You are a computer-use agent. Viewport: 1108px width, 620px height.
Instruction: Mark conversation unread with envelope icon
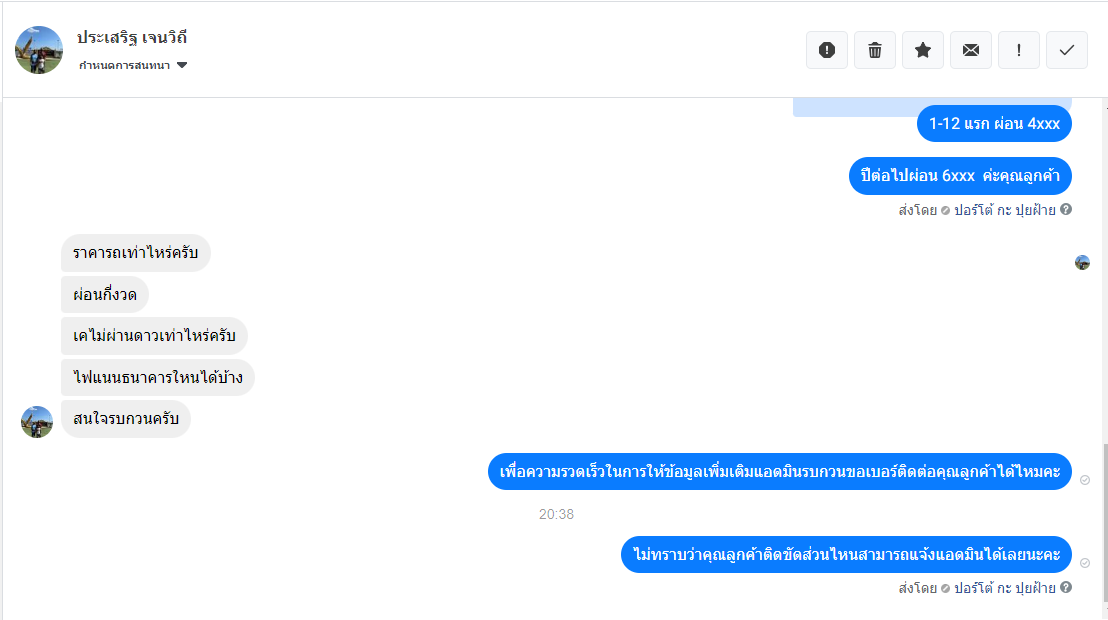coord(971,50)
